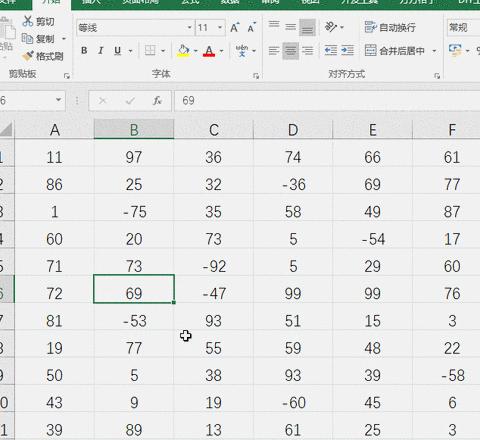480x440 pixels.
Task: Click the Name Box dropdown arrow
Action: [58, 100]
